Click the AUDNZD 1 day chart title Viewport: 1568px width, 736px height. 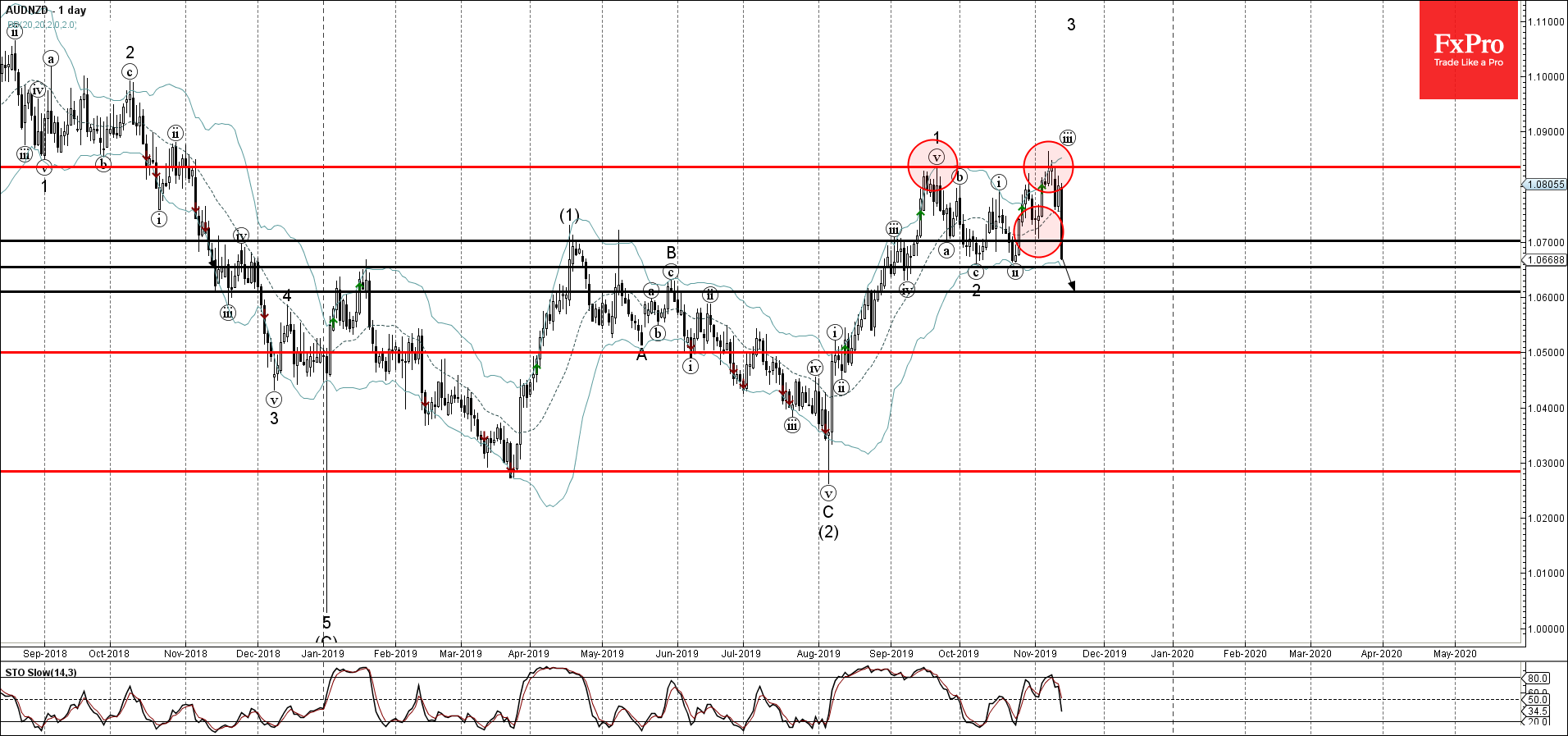pyautogui.click(x=46, y=10)
